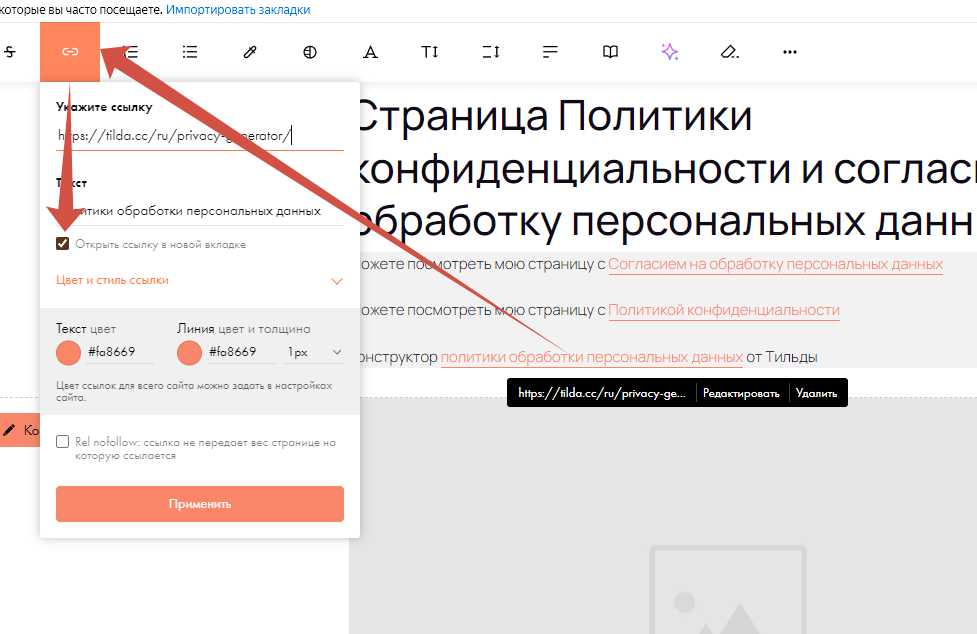
Task: Launch the AI sparkle assistant icon
Action: [x=670, y=52]
